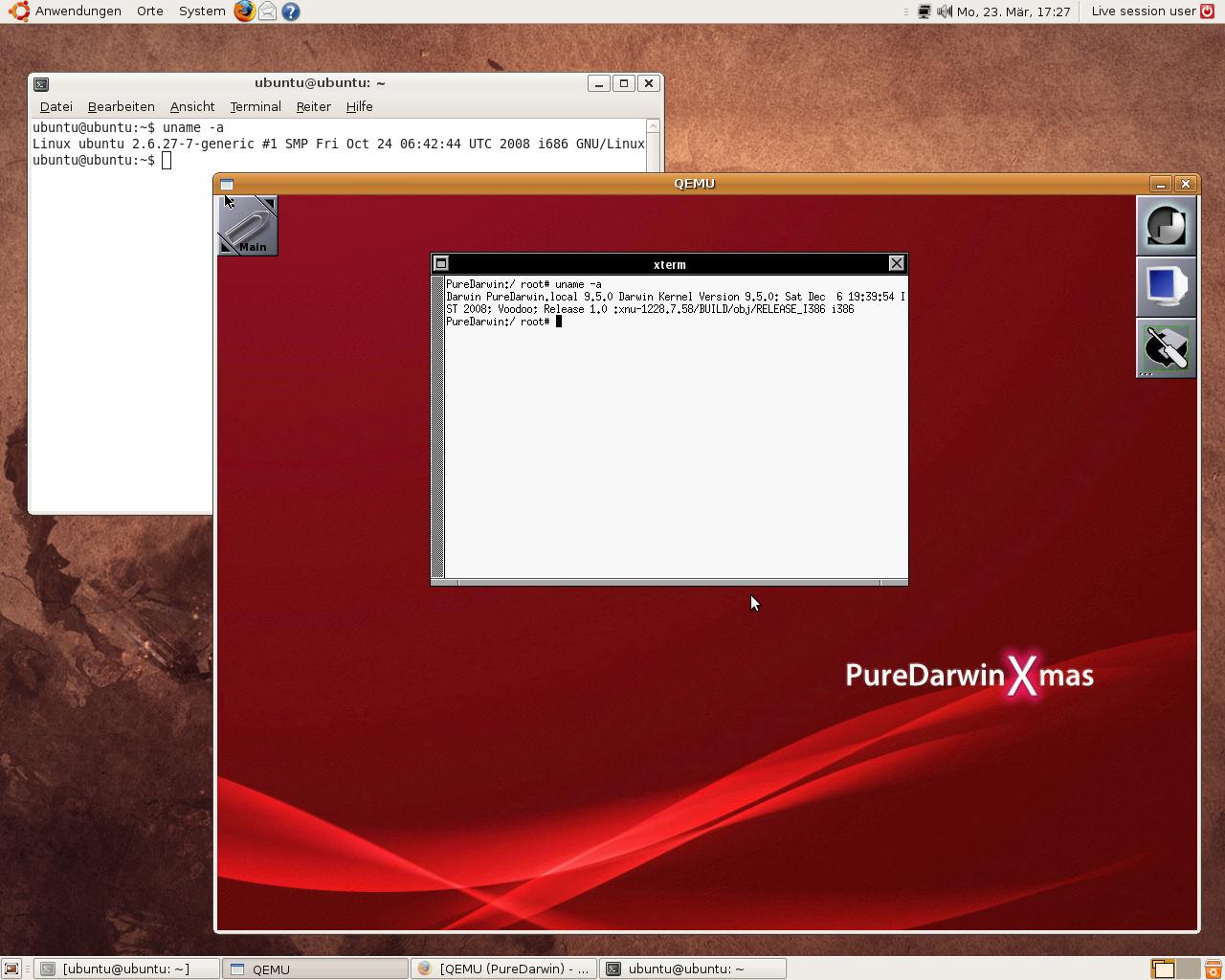Minimize the QEMU window
Viewport: 1225px width, 980px height.
tap(1161, 185)
